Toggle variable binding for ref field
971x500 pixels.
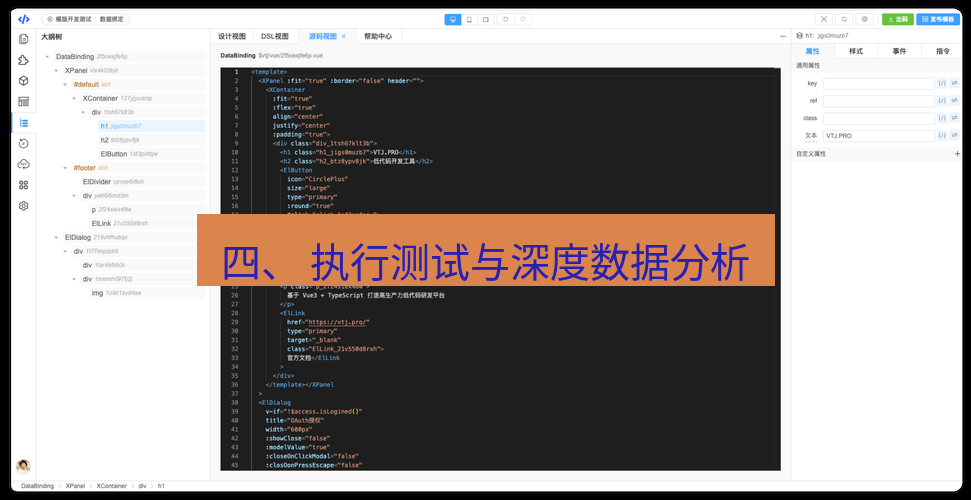click(955, 100)
